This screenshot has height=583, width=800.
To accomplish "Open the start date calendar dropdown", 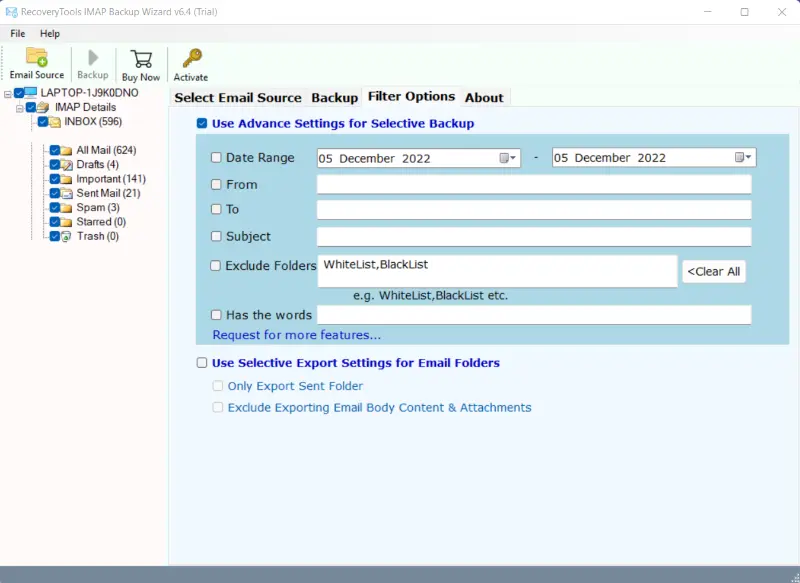I will (507, 158).
